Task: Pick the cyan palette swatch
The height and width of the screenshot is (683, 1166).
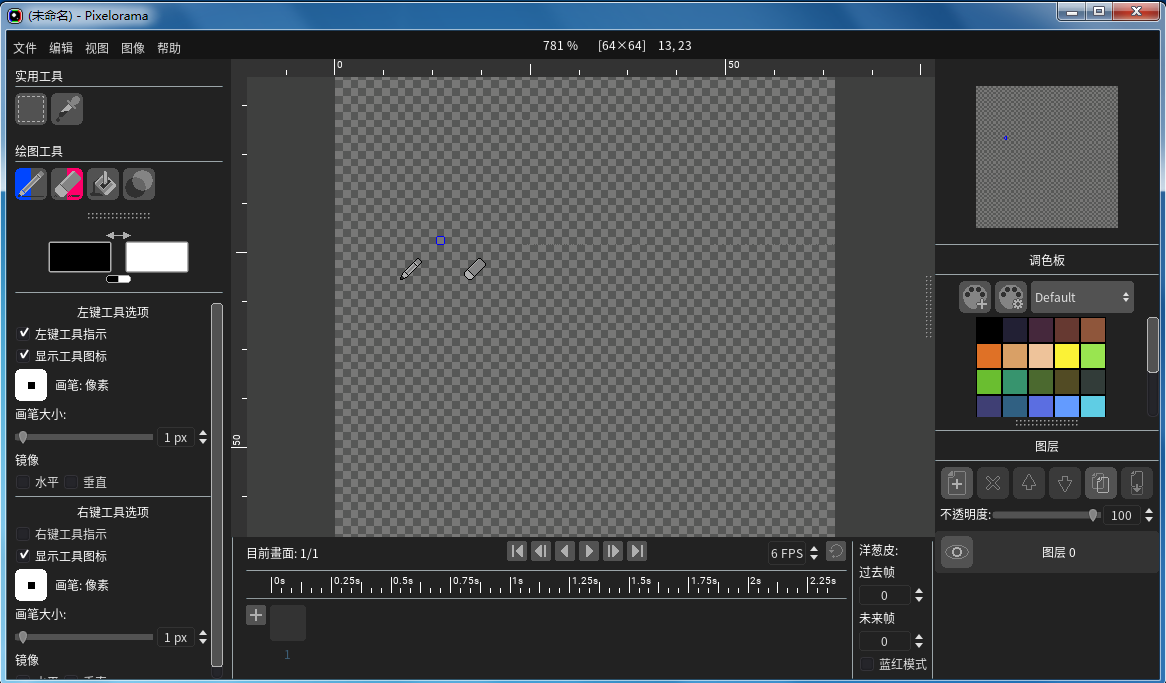Action: point(1092,405)
